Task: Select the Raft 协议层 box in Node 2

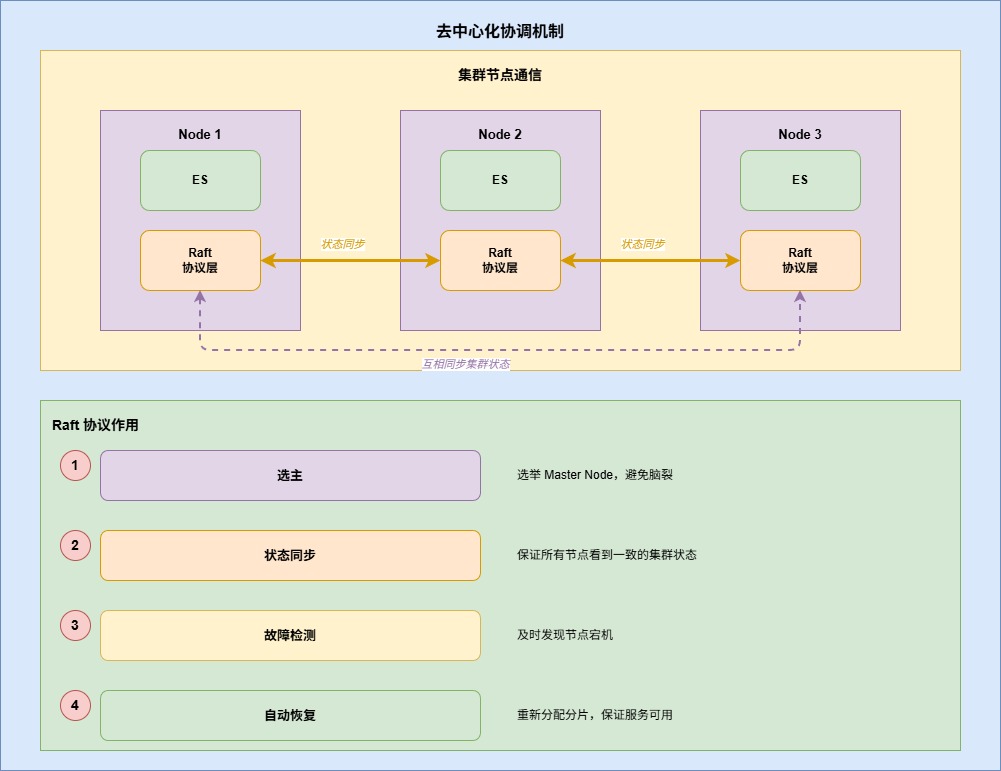Action: pos(500,260)
